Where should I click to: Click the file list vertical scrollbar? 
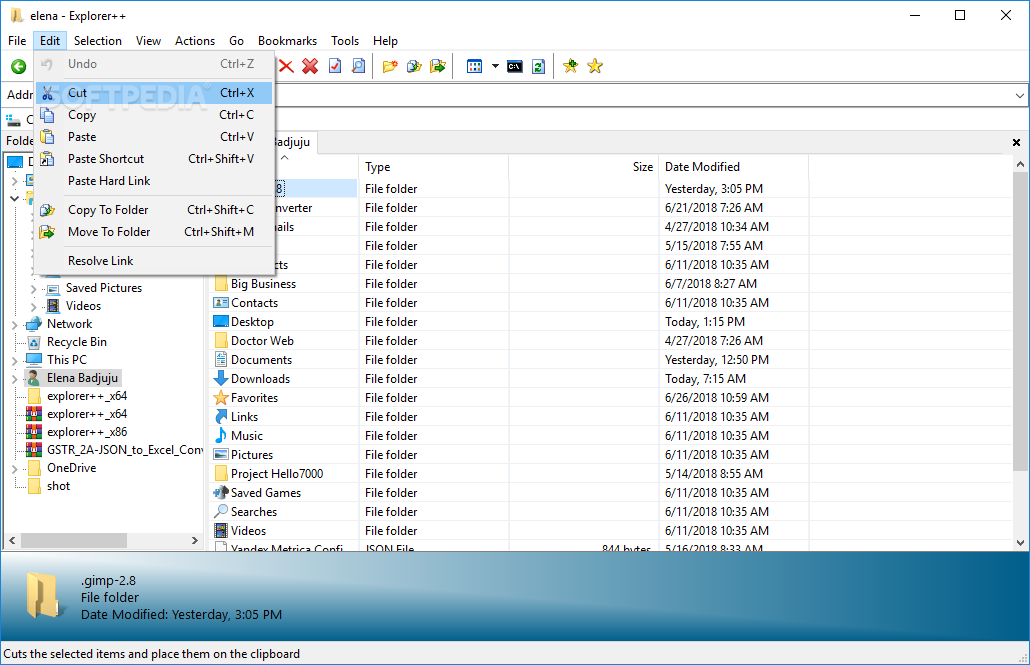click(1019, 321)
